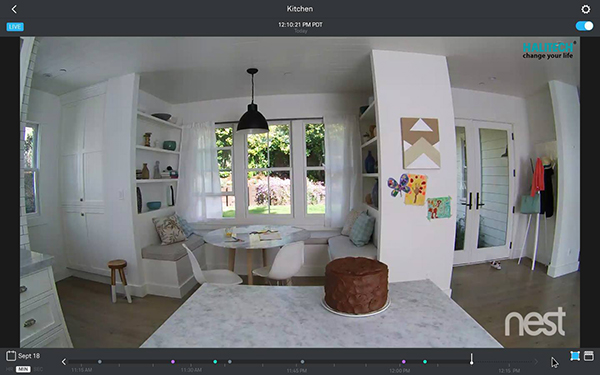
Task: Click the LIVE badge
Action: [15, 27]
